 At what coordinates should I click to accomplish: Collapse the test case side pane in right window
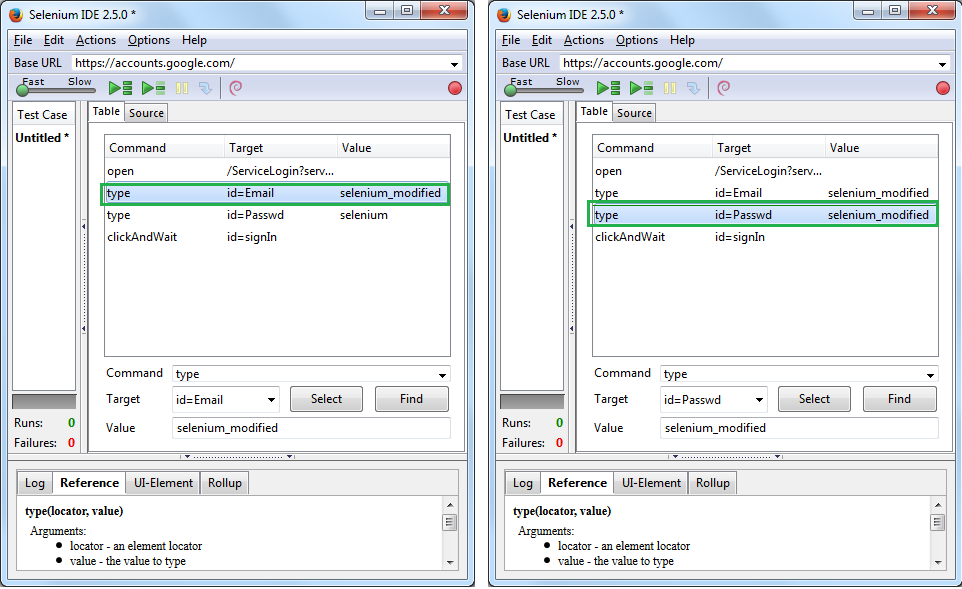click(571, 278)
